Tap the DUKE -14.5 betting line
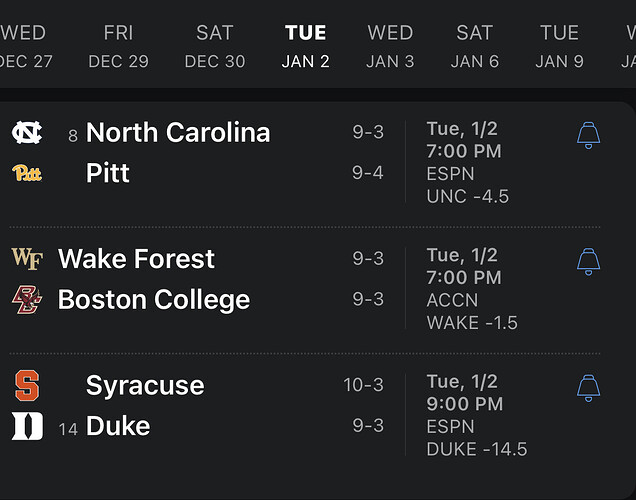The image size is (636, 500). [476, 449]
